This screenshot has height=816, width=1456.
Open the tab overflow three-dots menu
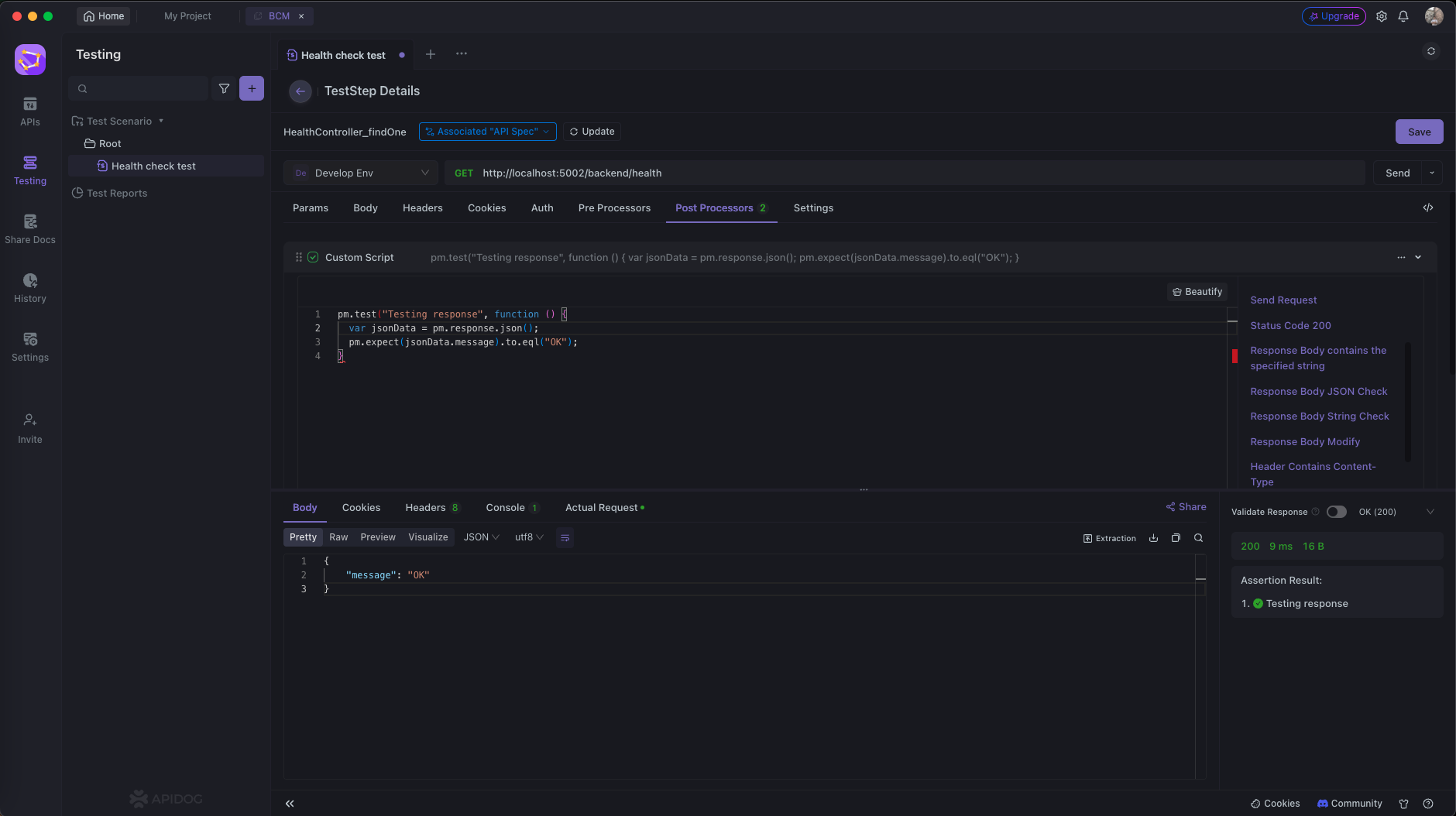tap(462, 54)
